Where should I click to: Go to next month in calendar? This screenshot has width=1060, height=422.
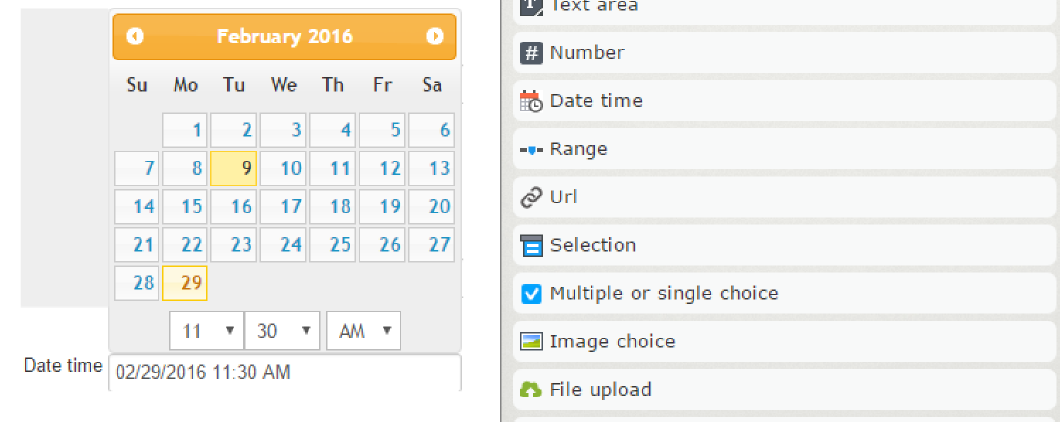tap(434, 36)
